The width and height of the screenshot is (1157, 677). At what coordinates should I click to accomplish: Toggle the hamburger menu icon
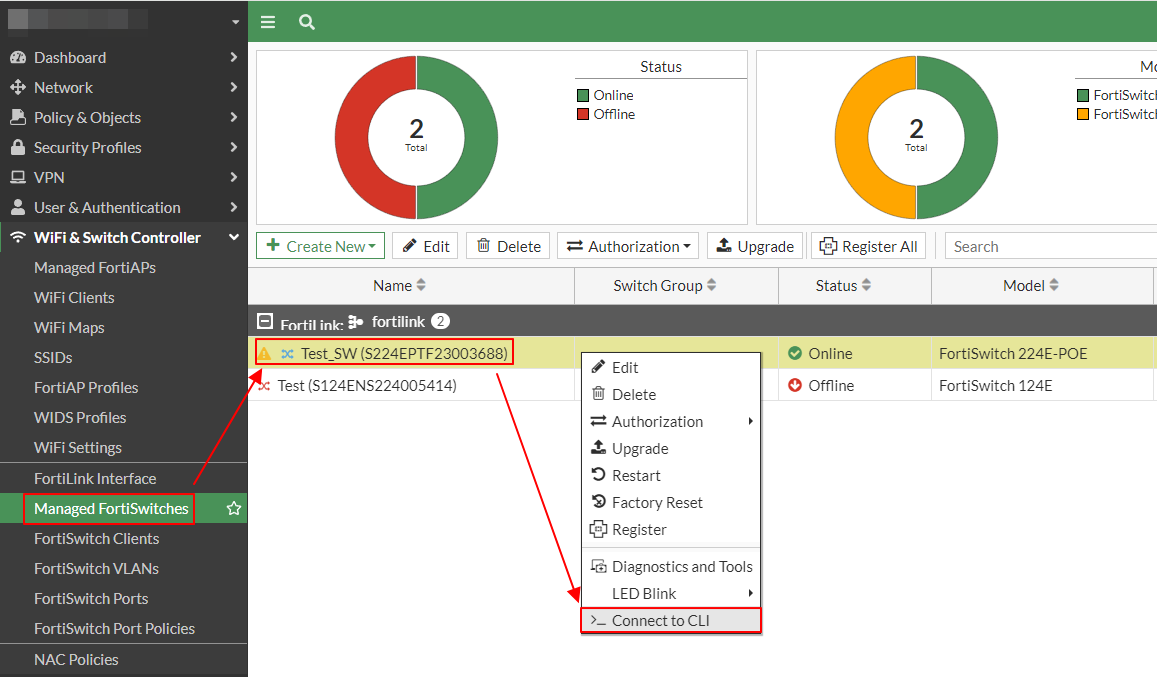(268, 22)
